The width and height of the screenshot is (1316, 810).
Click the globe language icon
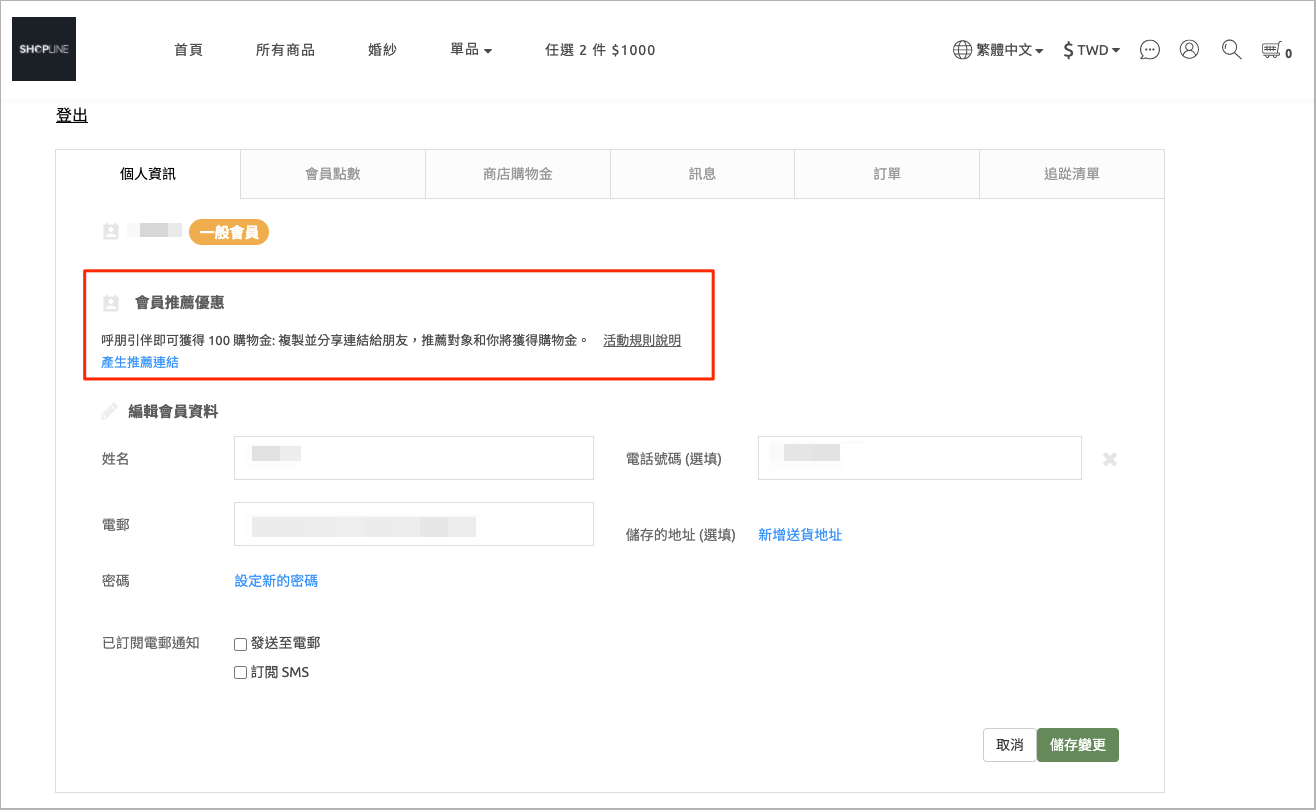coord(962,50)
